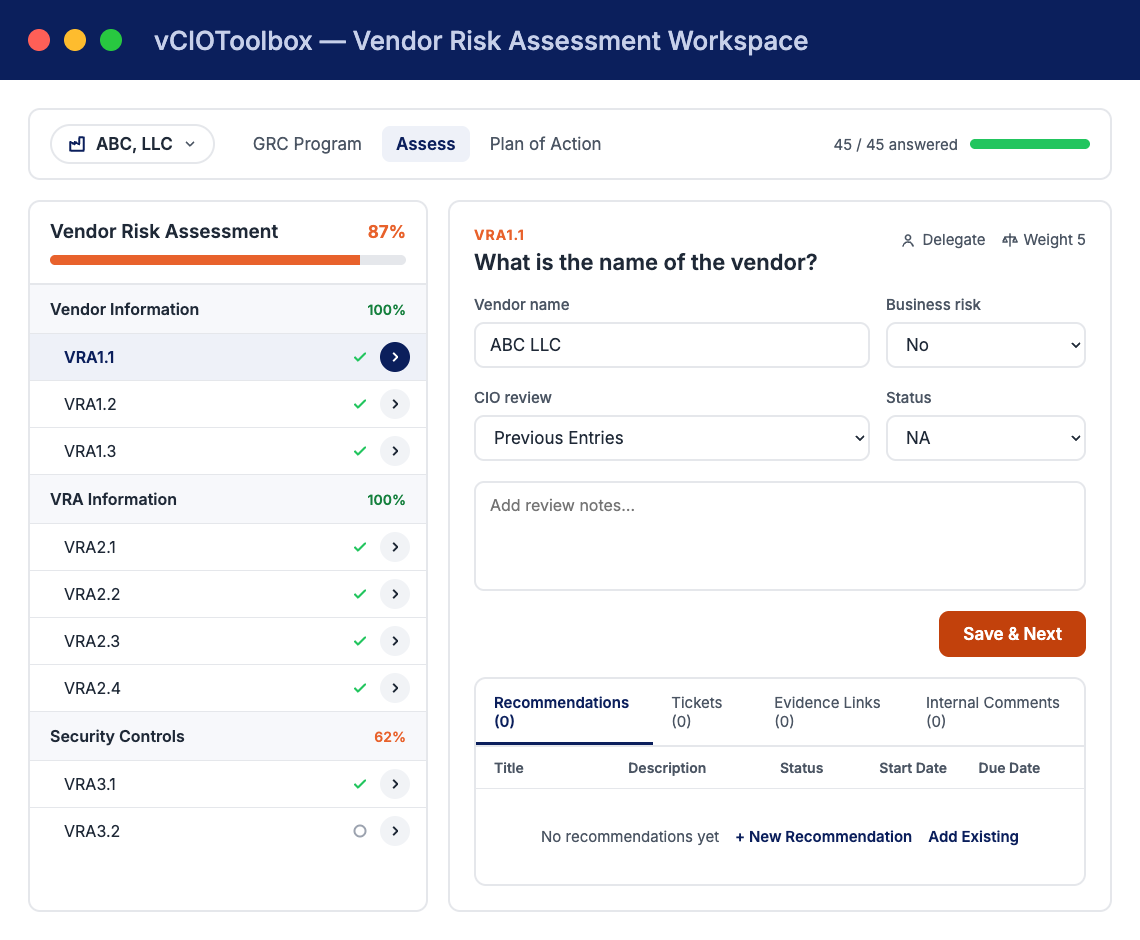Screen dimensions: 1140x940
Task: Click the question heading about vendor name
Action: click(x=645, y=262)
